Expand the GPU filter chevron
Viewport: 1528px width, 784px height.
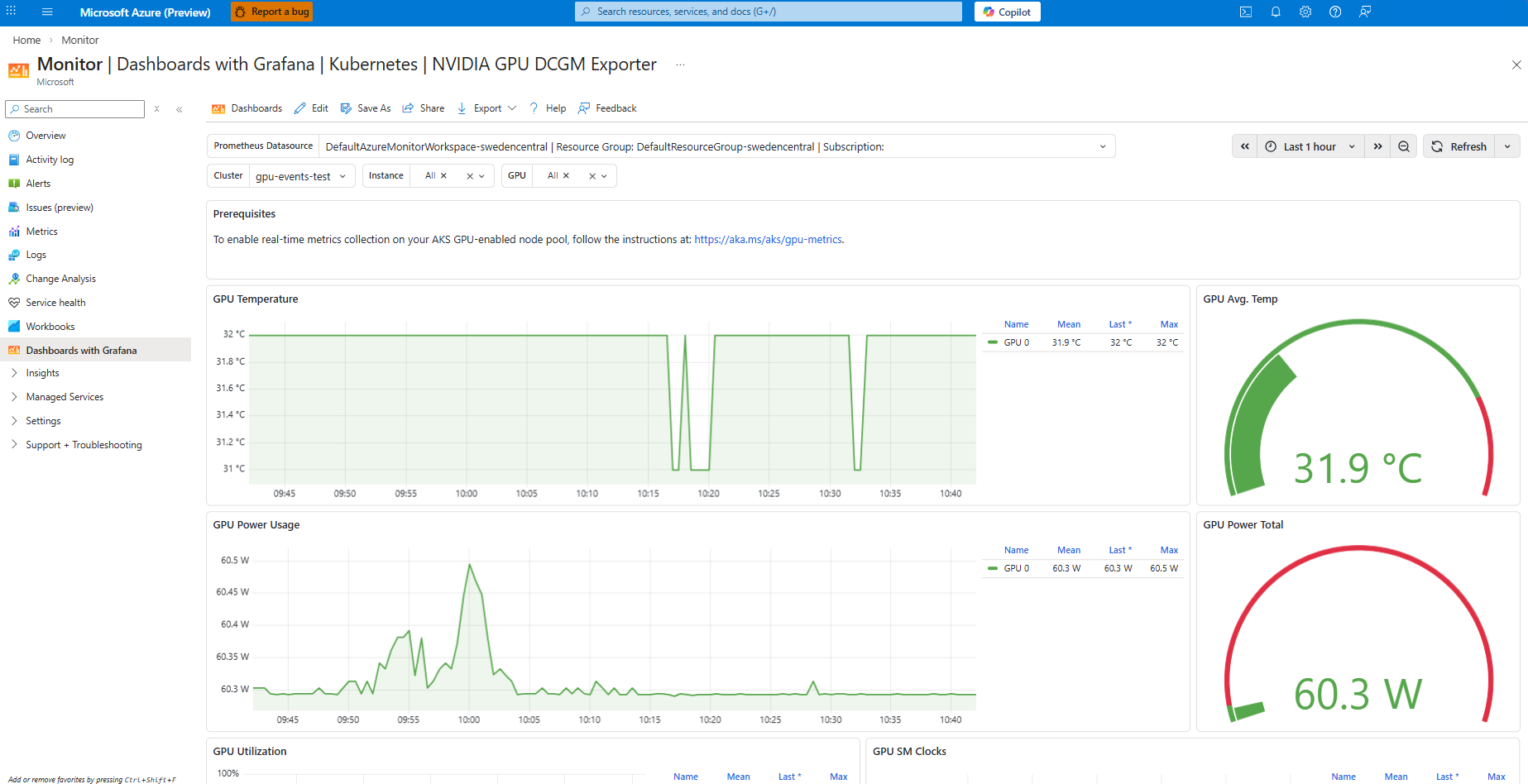[604, 176]
